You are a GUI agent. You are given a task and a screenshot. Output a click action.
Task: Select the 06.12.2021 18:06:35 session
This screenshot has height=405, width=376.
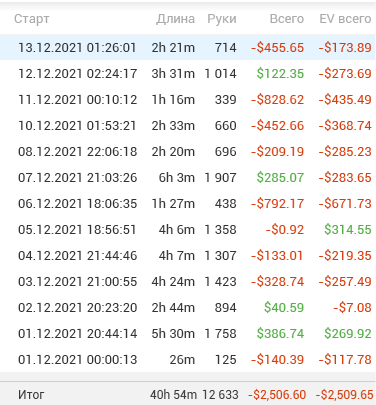point(188,203)
